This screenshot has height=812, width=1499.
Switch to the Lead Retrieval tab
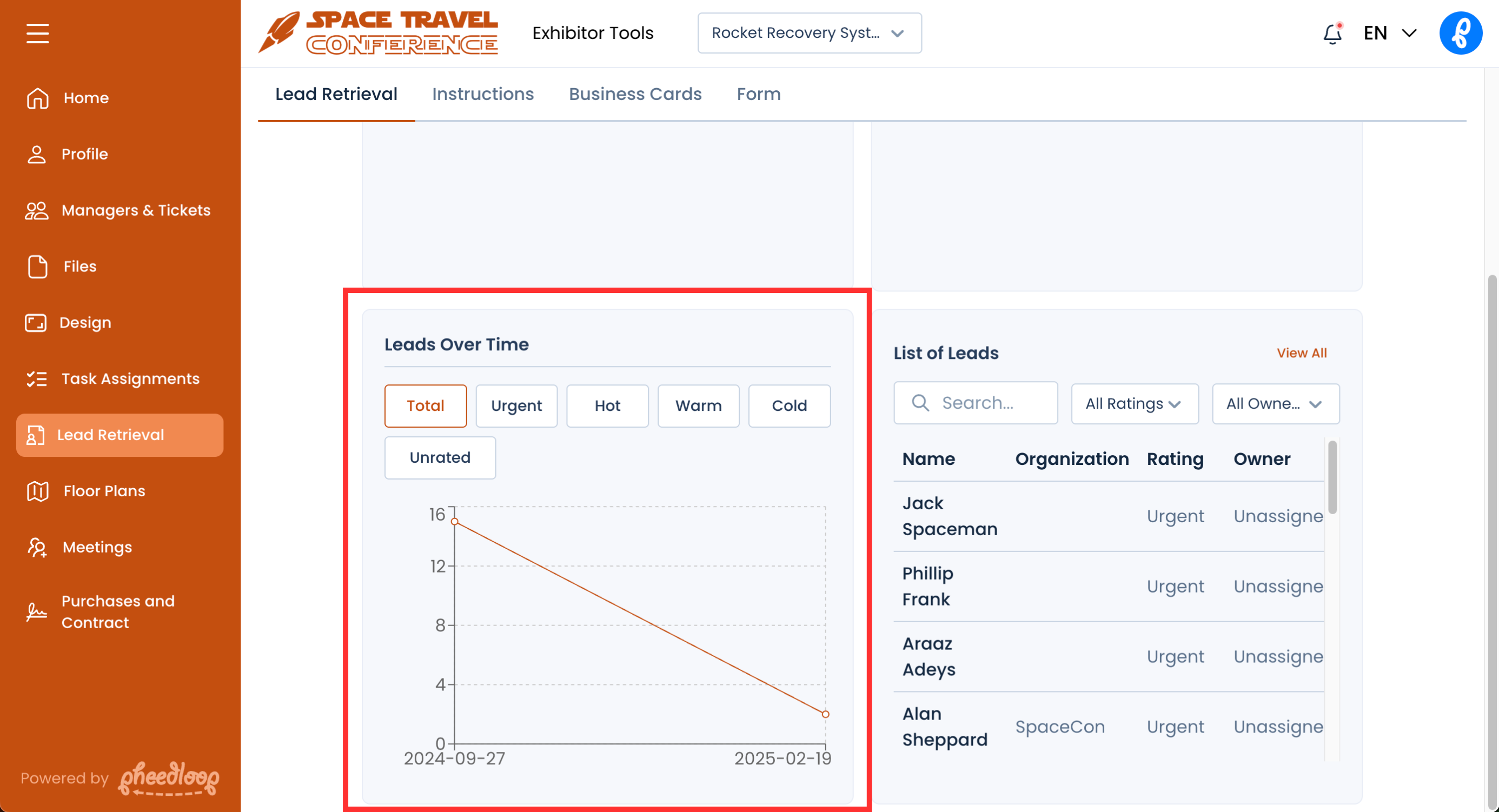coord(336,94)
